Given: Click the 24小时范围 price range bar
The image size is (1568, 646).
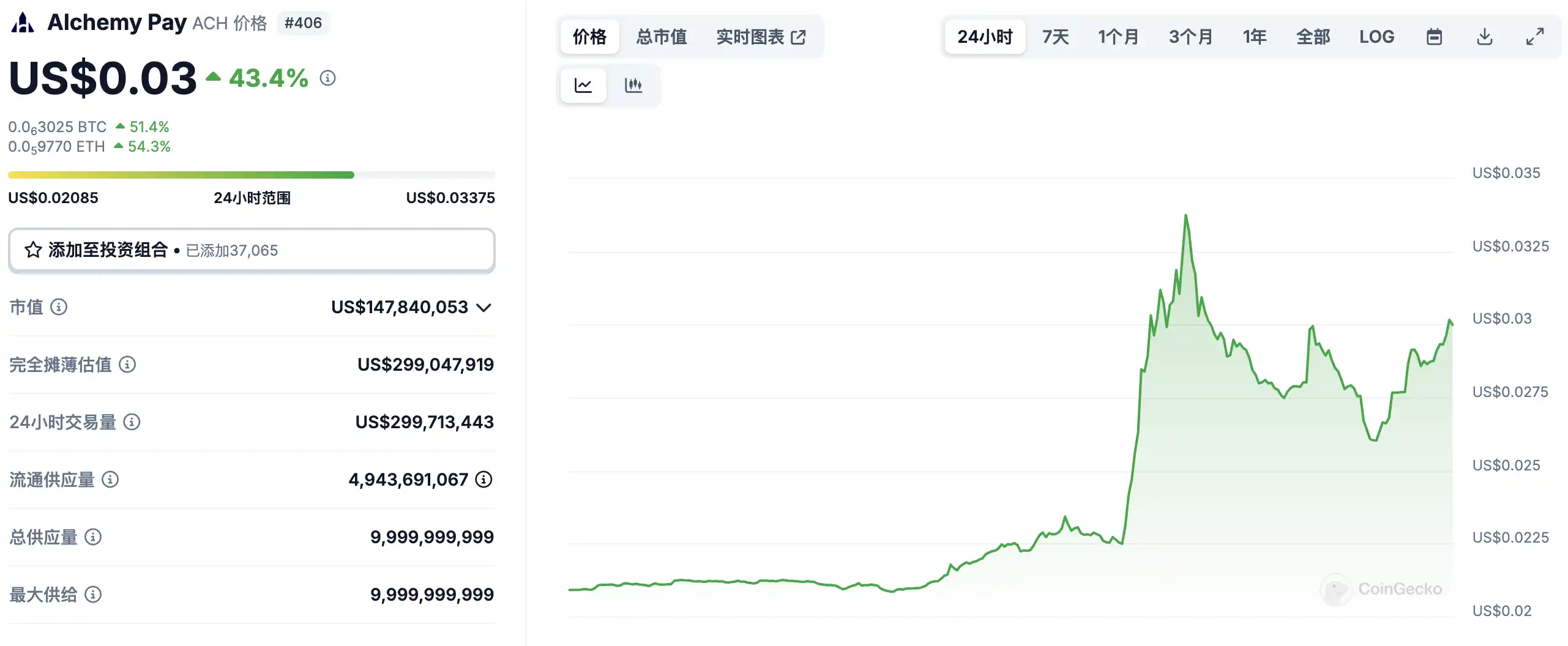Looking at the screenshot, I should (x=251, y=175).
